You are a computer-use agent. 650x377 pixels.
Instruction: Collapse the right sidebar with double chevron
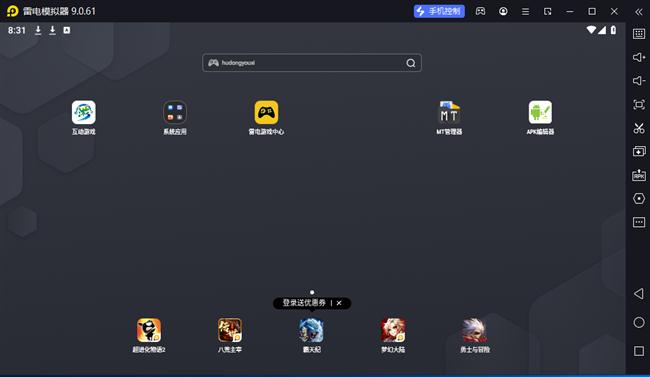(639, 12)
